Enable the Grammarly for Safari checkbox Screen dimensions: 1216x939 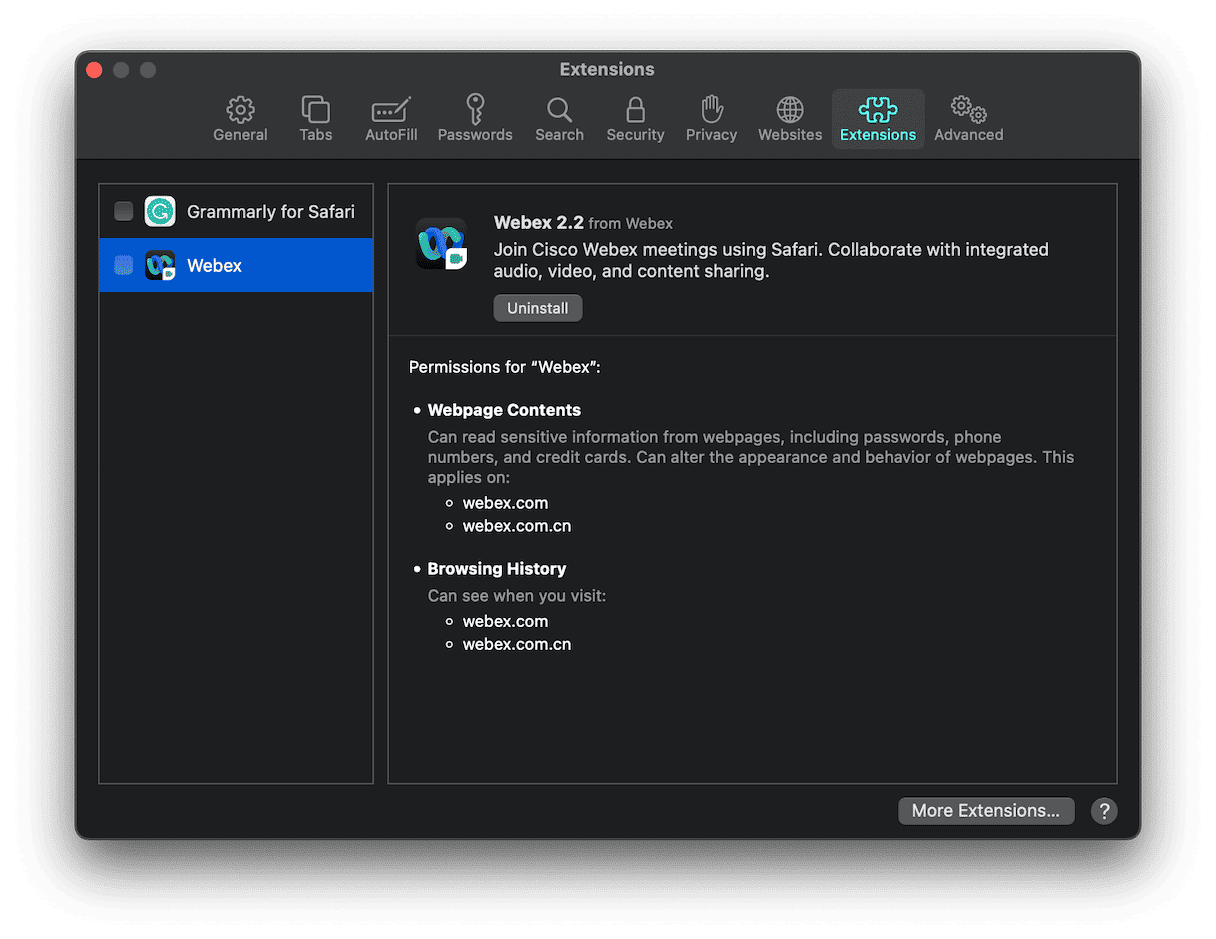(123, 211)
